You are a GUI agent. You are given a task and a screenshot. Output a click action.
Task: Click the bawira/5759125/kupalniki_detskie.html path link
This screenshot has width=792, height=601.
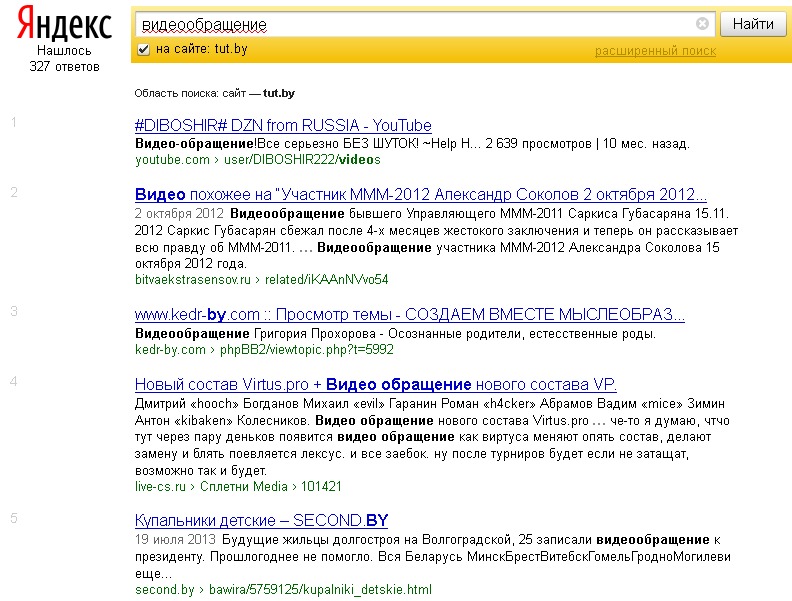tap(320, 589)
